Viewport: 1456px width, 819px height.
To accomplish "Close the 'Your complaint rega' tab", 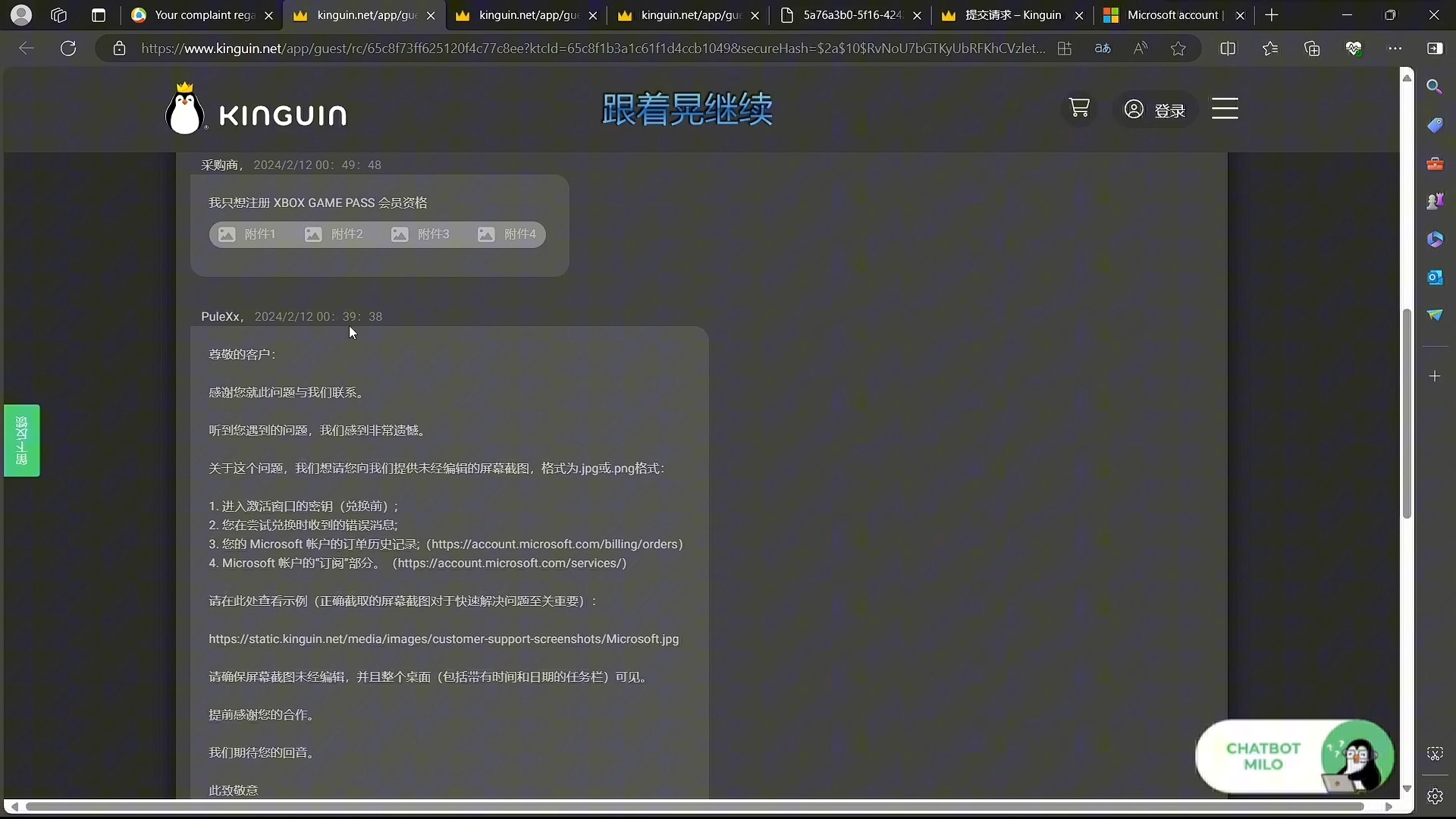I will [268, 15].
